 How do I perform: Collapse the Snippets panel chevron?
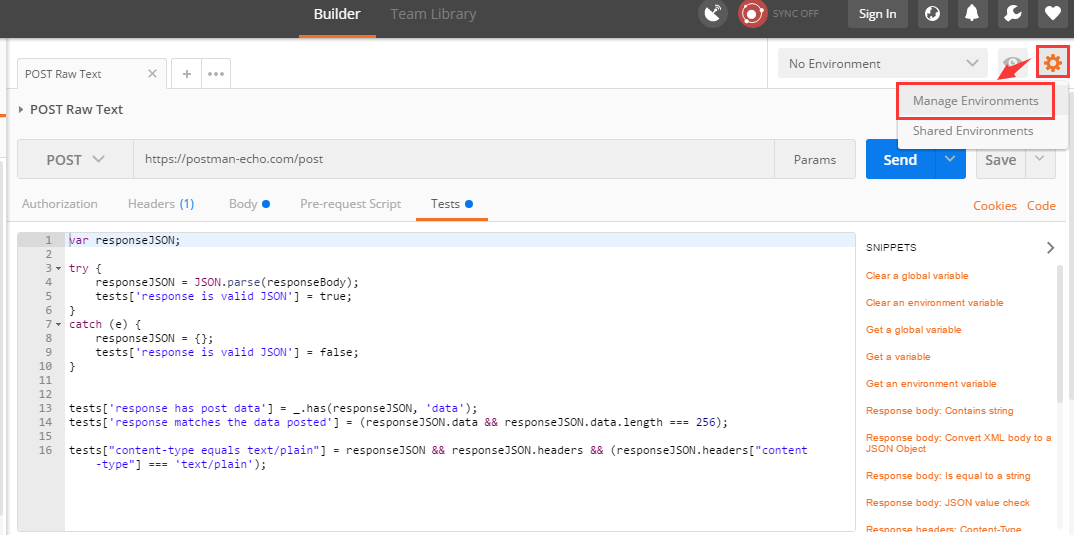coord(1051,247)
